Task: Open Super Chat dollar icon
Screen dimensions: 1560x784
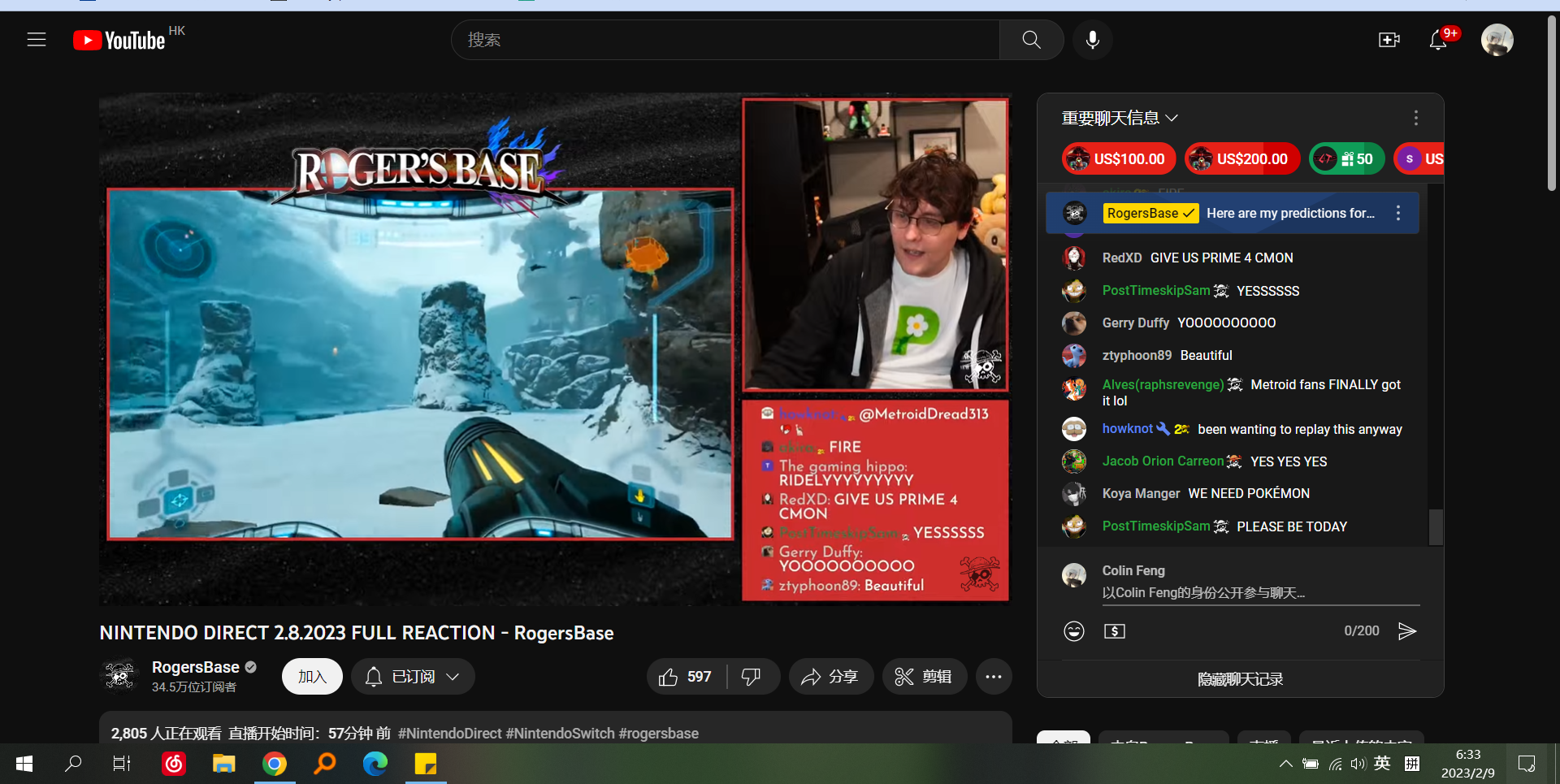Action: pyautogui.click(x=1115, y=631)
